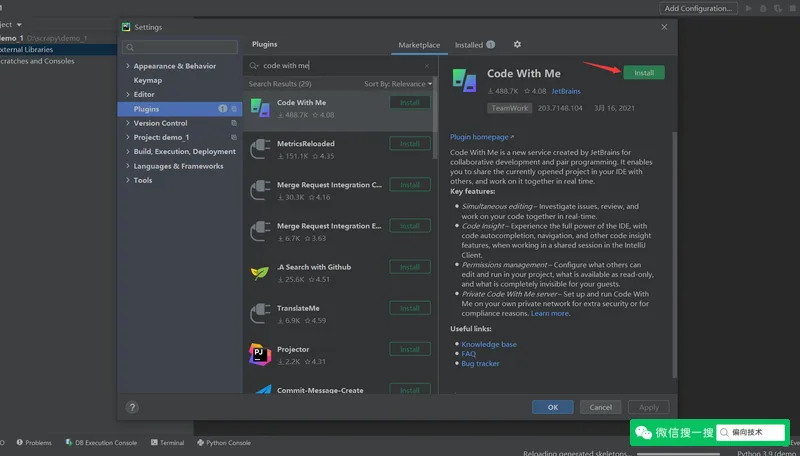Click the A Search with Github leaf icon

click(x=260, y=273)
